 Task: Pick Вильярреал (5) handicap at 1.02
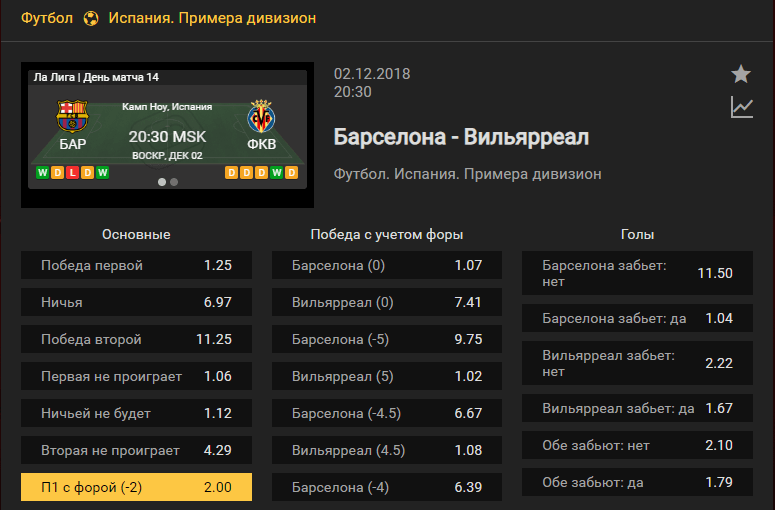[x=387, y=377]
